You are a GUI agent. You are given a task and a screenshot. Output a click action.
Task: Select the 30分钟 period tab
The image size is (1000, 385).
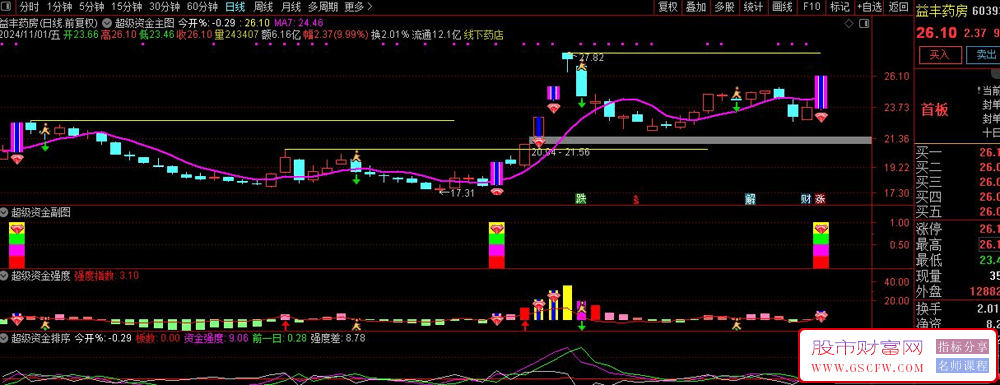(165, 7)
